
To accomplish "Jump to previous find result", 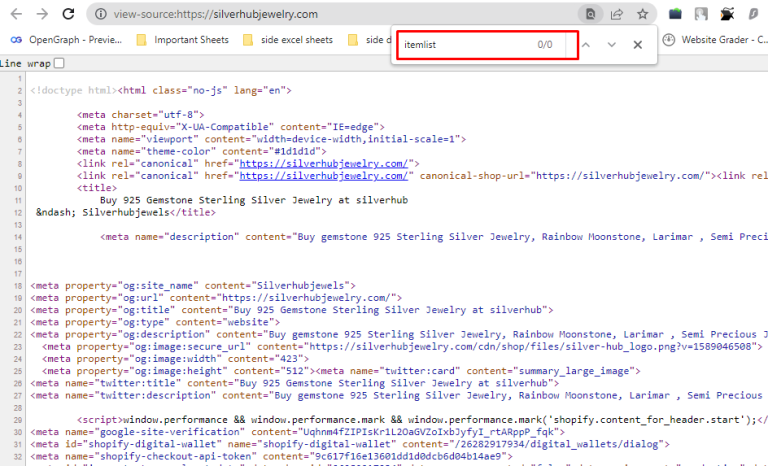I will click(x=586, y=45).
